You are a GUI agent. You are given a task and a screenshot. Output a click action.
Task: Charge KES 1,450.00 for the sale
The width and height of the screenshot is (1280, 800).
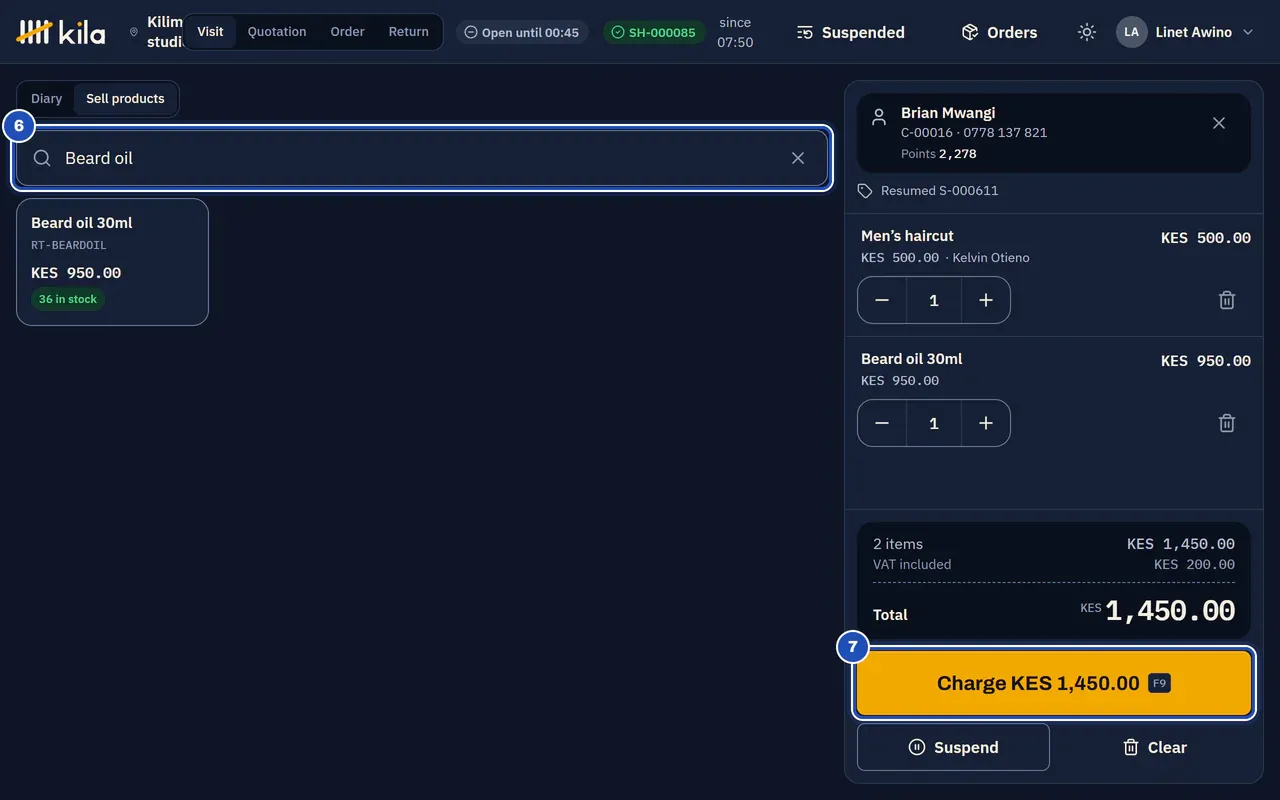(x=1054, y=684)
